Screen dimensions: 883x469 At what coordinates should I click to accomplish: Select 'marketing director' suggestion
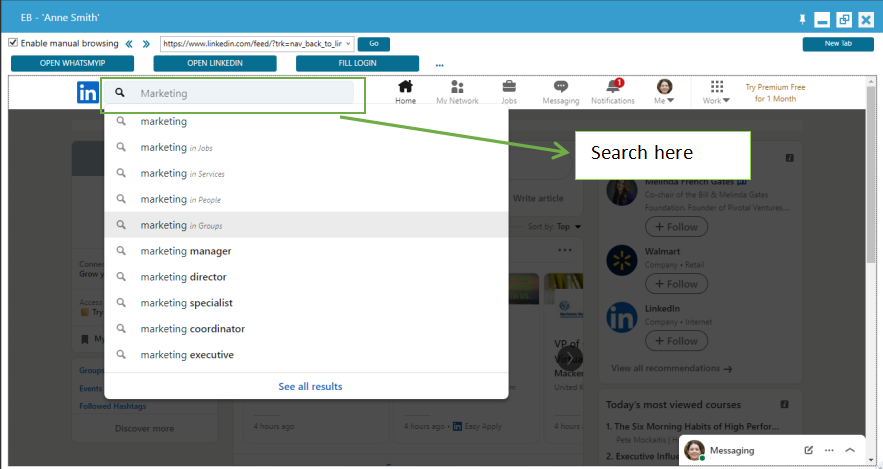306,277
